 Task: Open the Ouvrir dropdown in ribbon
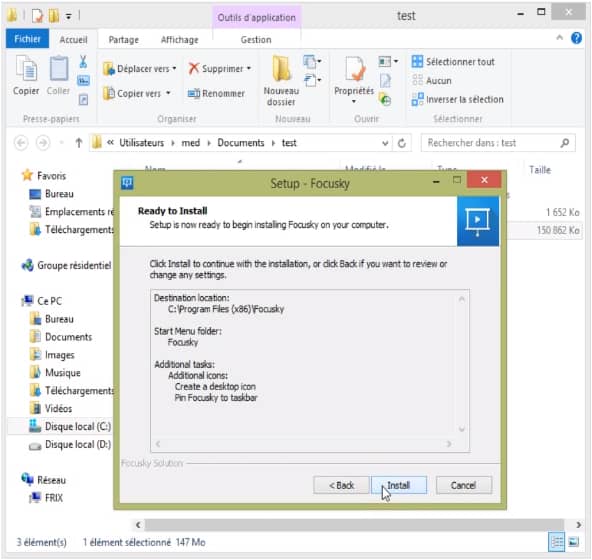click(x=388, y=61)
